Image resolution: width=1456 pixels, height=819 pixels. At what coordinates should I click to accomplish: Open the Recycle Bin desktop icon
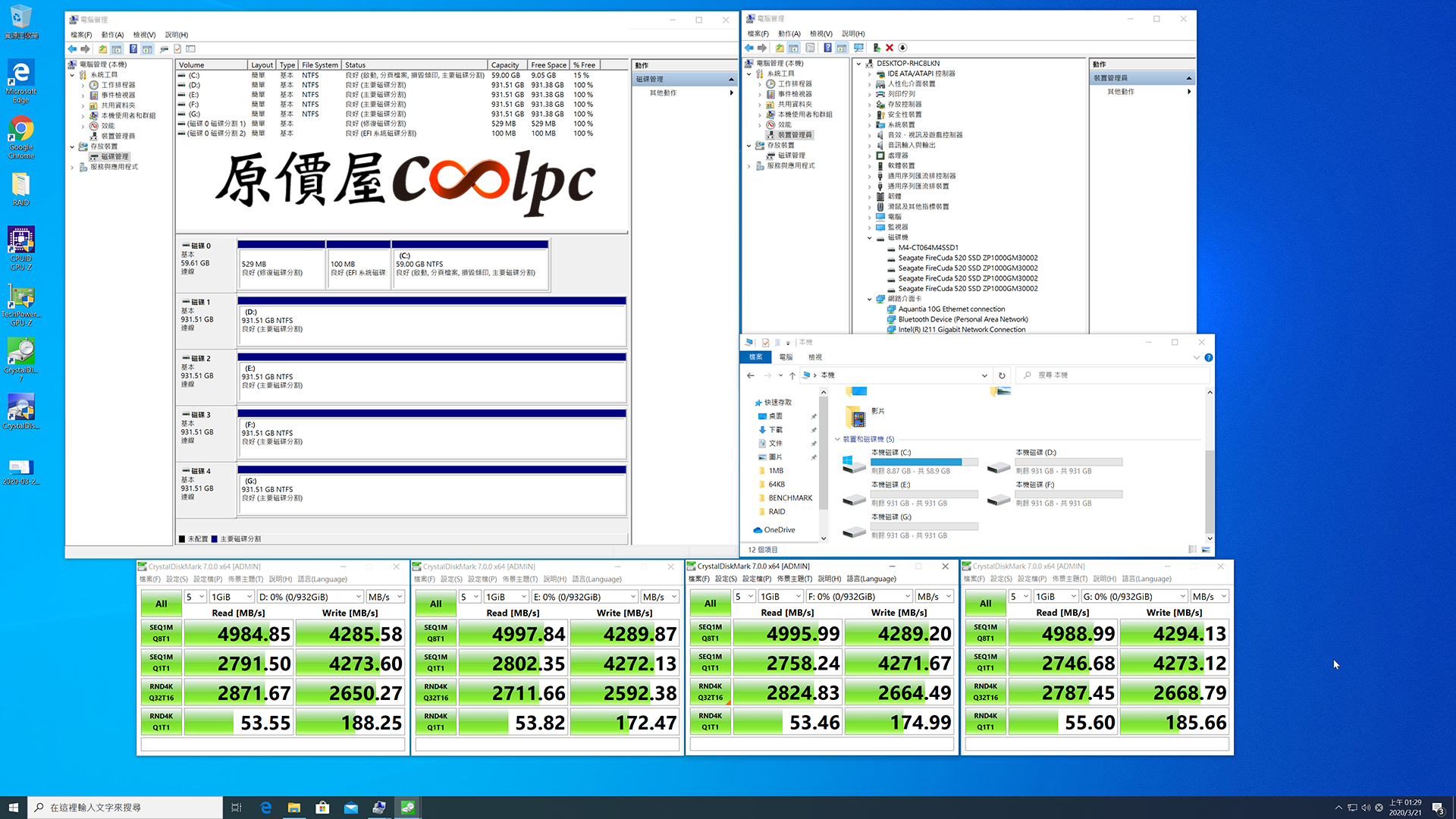[21, 21]
